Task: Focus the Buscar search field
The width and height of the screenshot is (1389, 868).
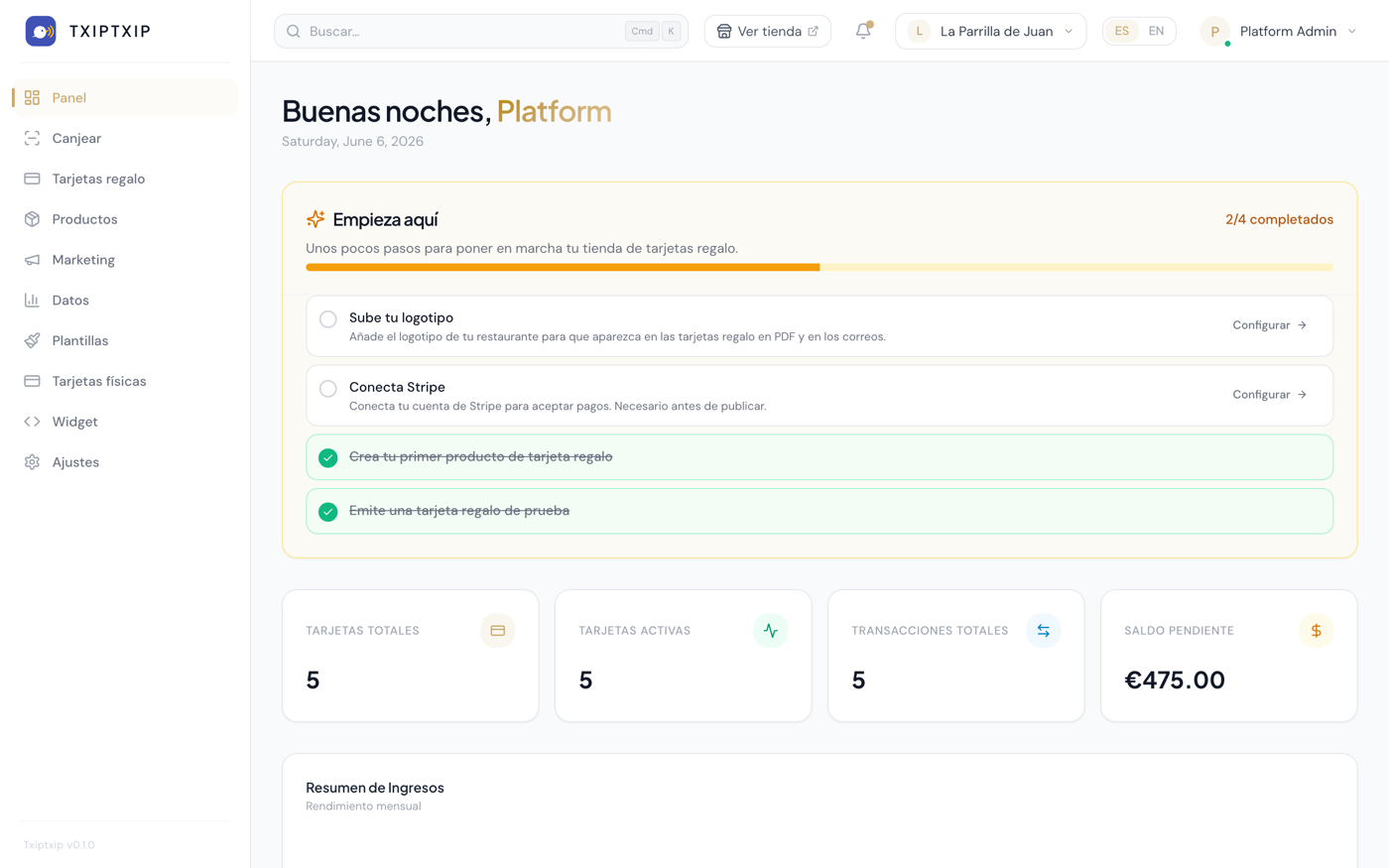Action: pos(481,31)
